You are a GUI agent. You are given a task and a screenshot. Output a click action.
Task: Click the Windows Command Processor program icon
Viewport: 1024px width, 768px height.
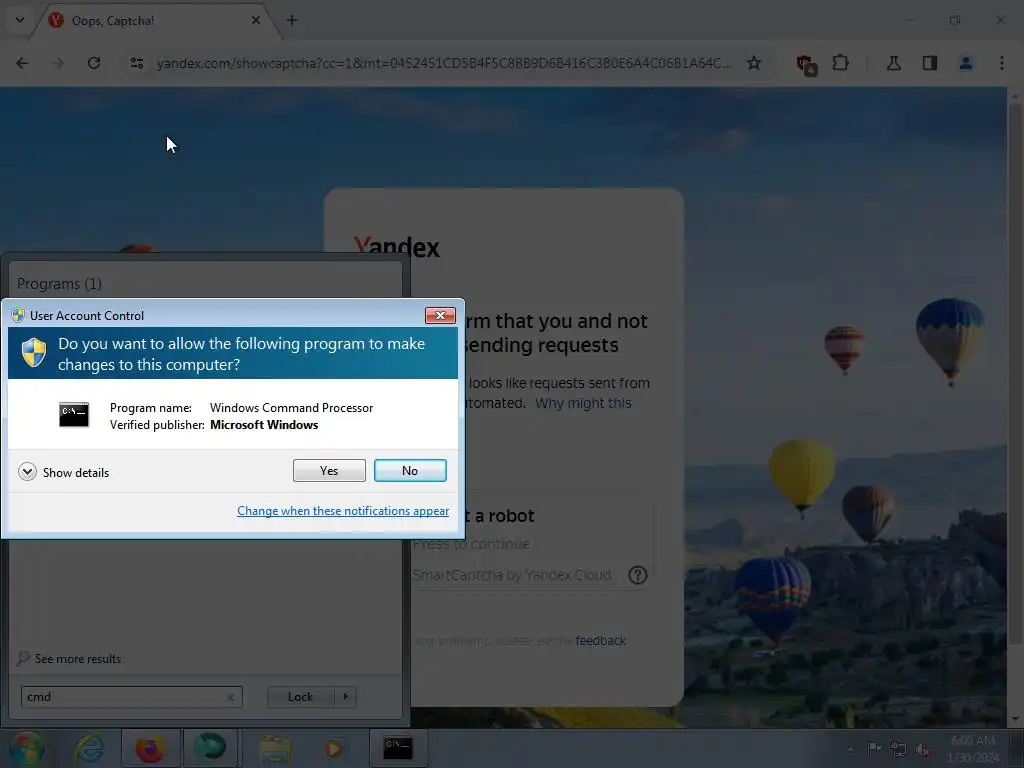click(74, 415)
